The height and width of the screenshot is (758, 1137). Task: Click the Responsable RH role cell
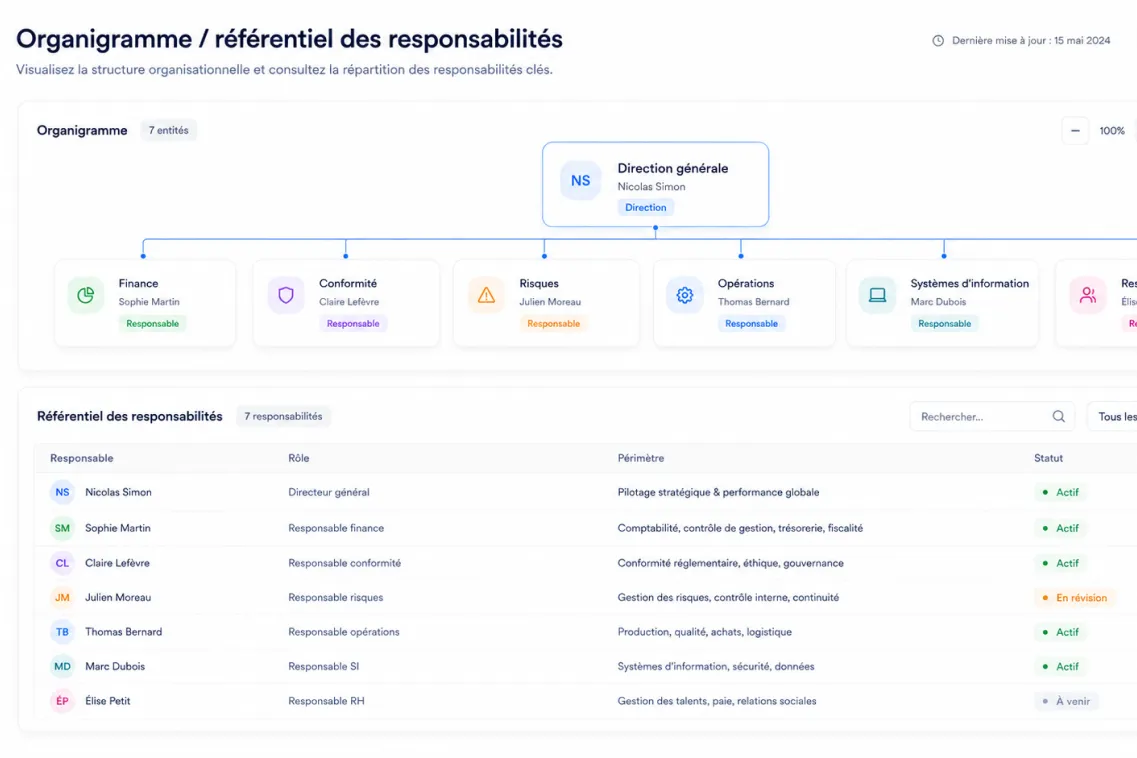[x=326, y=701]
